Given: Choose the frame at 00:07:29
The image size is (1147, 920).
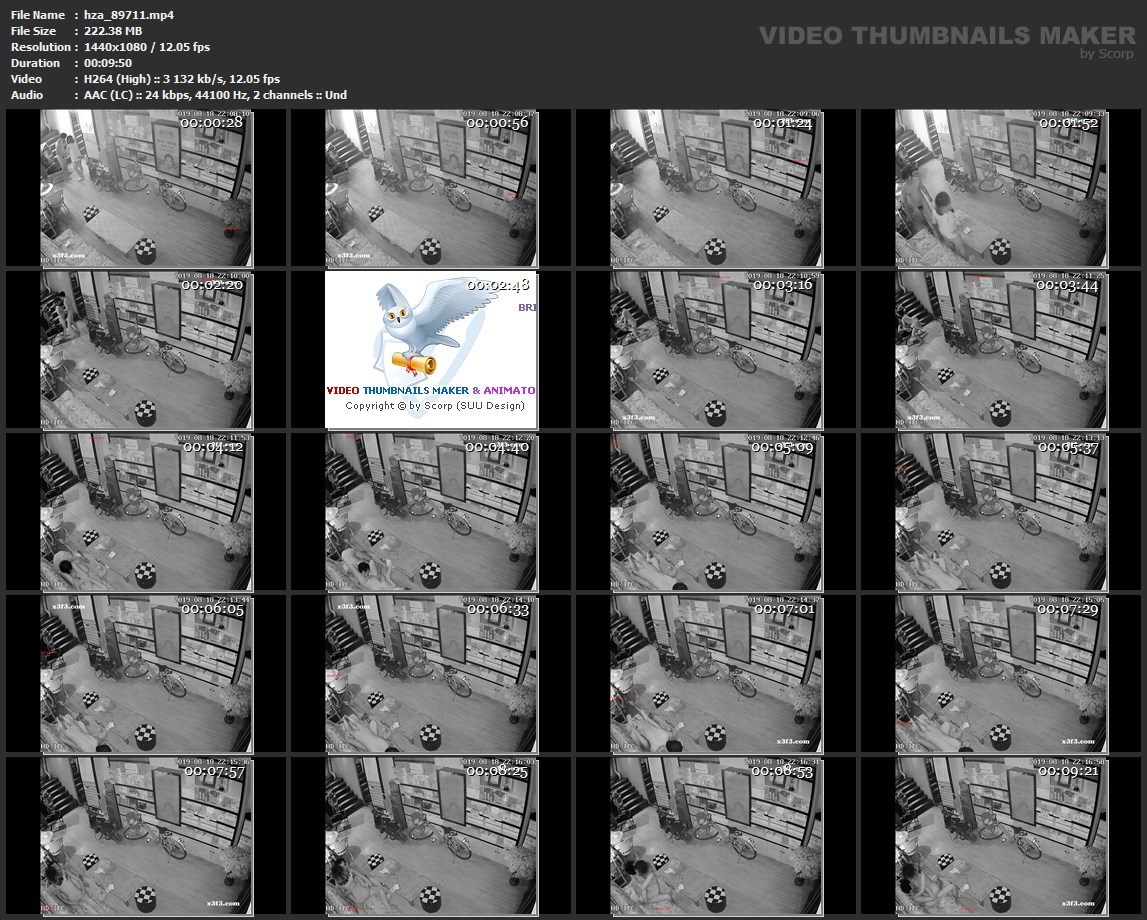Looking at the screenshot, I should tap(1001, 674).
